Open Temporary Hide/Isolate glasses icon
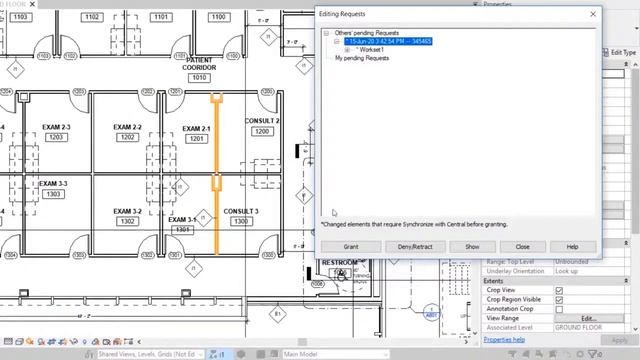This screenshot has width=640, height=360. [x=73, y=342]
